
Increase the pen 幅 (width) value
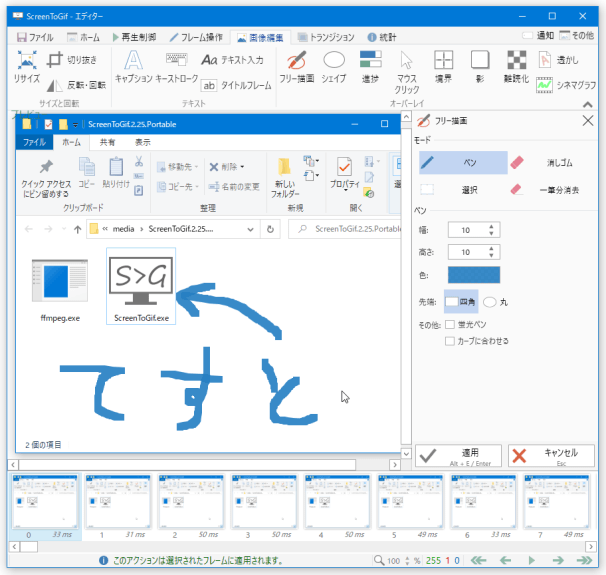pos(491,225)
